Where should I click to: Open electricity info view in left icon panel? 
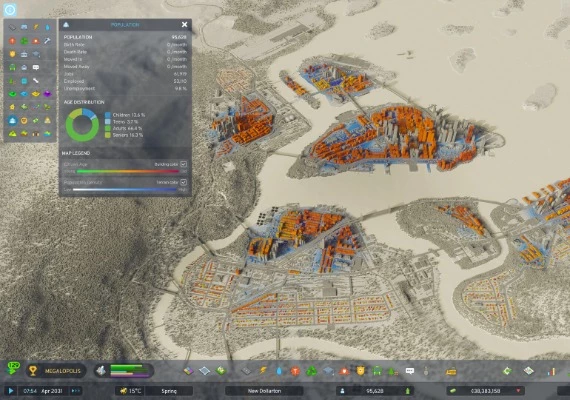[36, 27]
